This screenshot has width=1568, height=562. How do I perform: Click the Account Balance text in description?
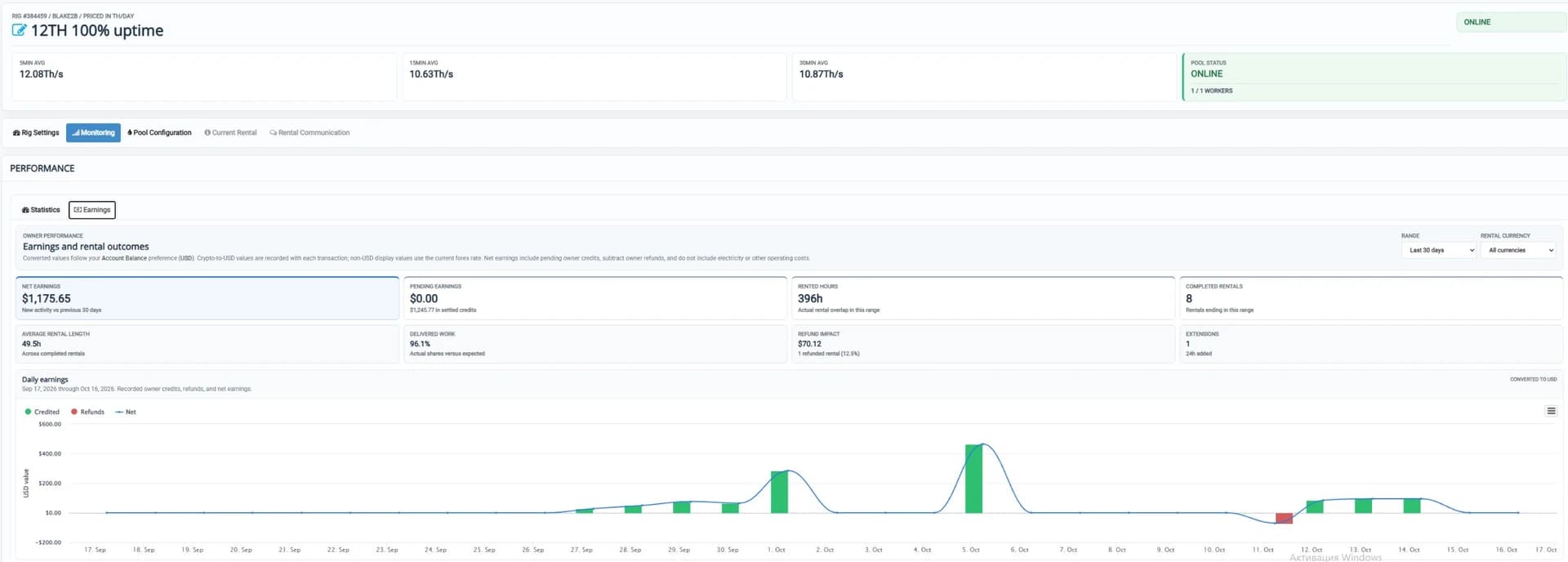(x=124, y=258)
